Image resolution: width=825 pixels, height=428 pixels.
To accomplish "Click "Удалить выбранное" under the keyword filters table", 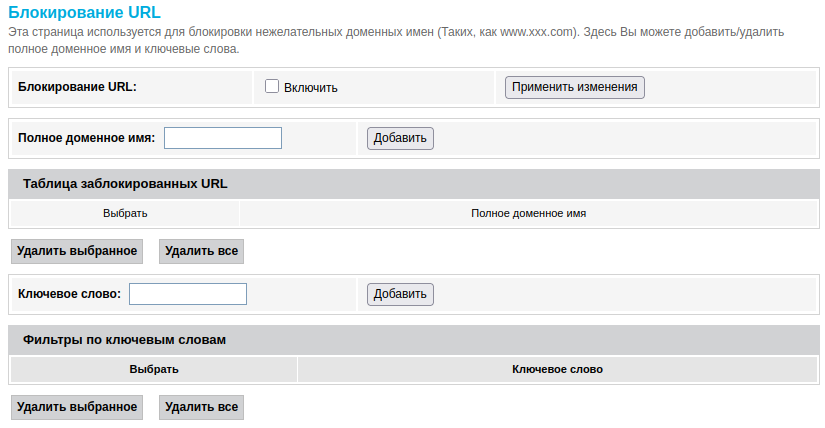I will [x=77, y=407].
